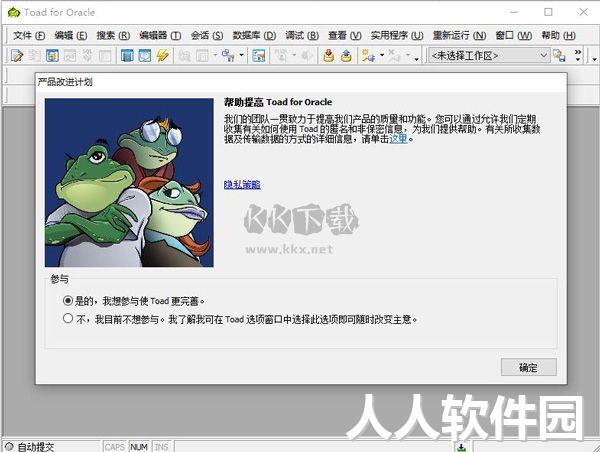Click the 自动提交 status bar text
The height and width of the screenshot is (452, 600).
click(x=36, y=447)
